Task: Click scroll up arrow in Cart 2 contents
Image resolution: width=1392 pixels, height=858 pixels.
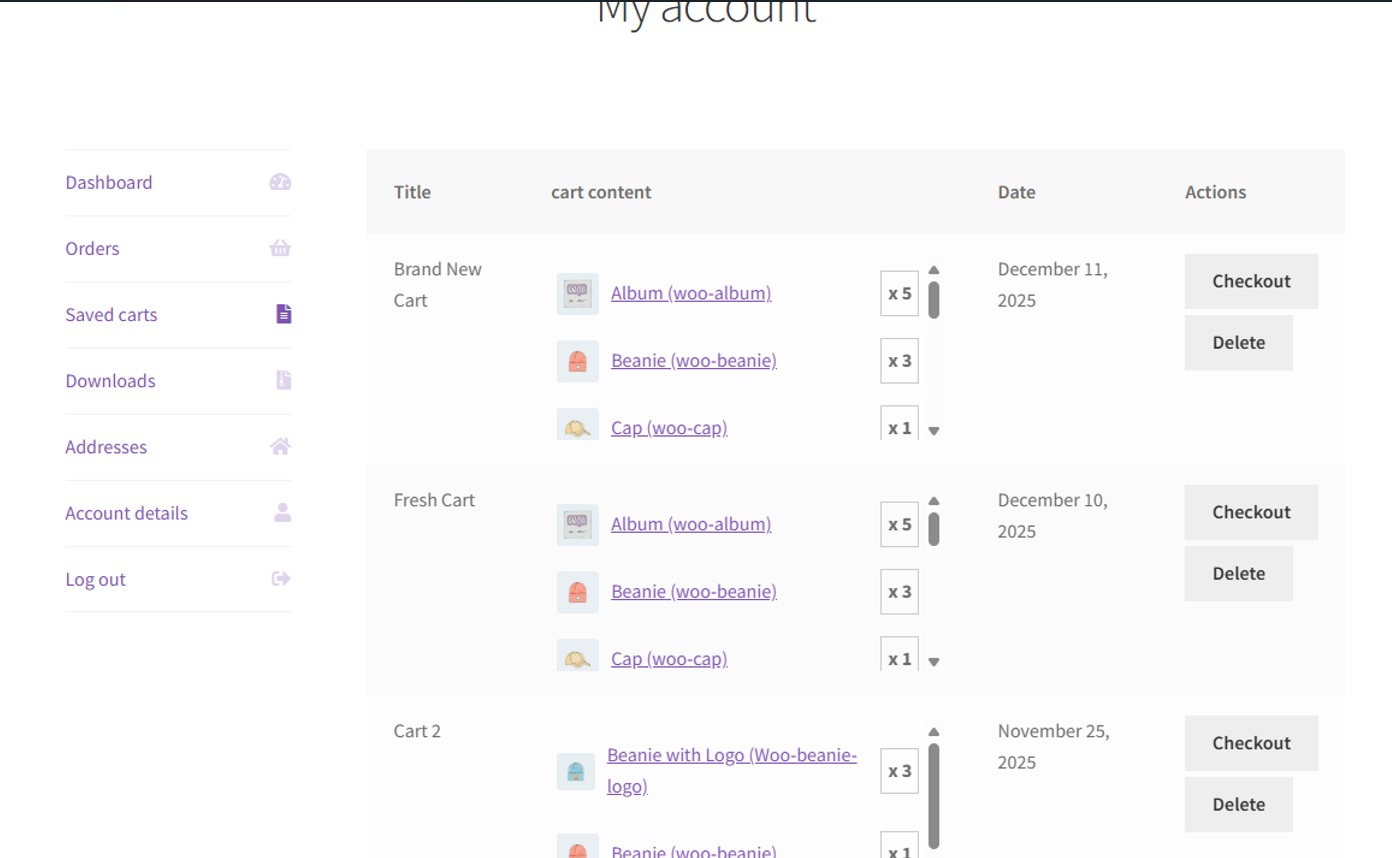Action: (934, 732)
